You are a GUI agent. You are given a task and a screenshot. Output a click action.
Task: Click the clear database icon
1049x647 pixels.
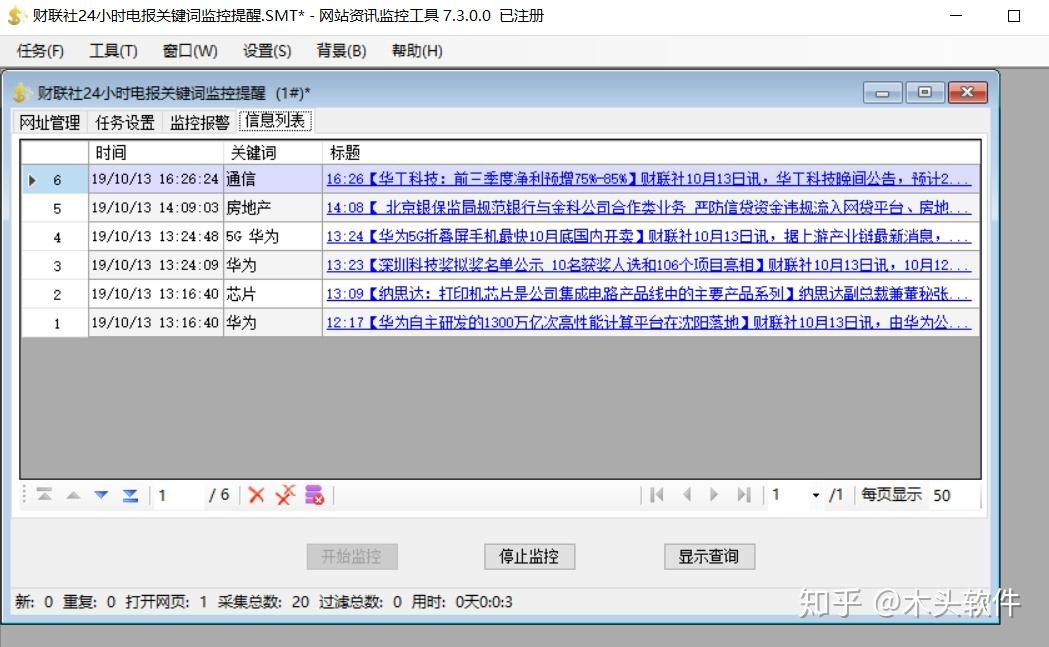(314, 495)
